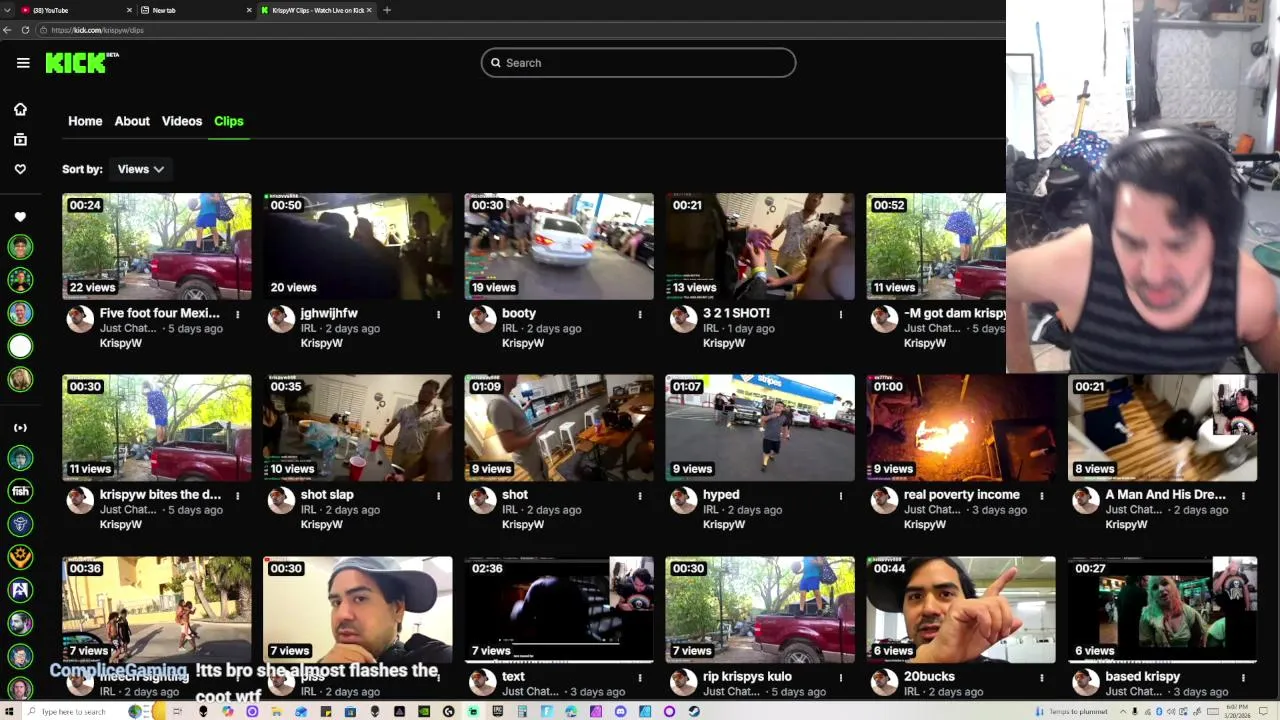
Task: Switch to the Videos tab
Action: (182, 121)
